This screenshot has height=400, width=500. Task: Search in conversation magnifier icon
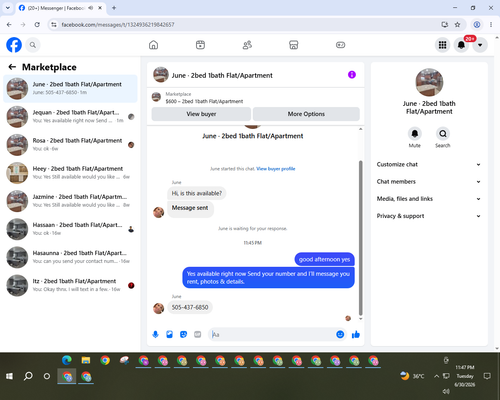coord(443,134)
